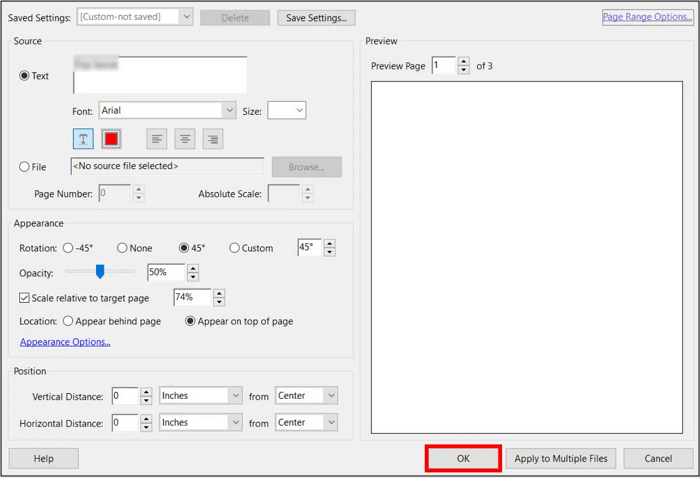Set rotation to None

(122, 248)
